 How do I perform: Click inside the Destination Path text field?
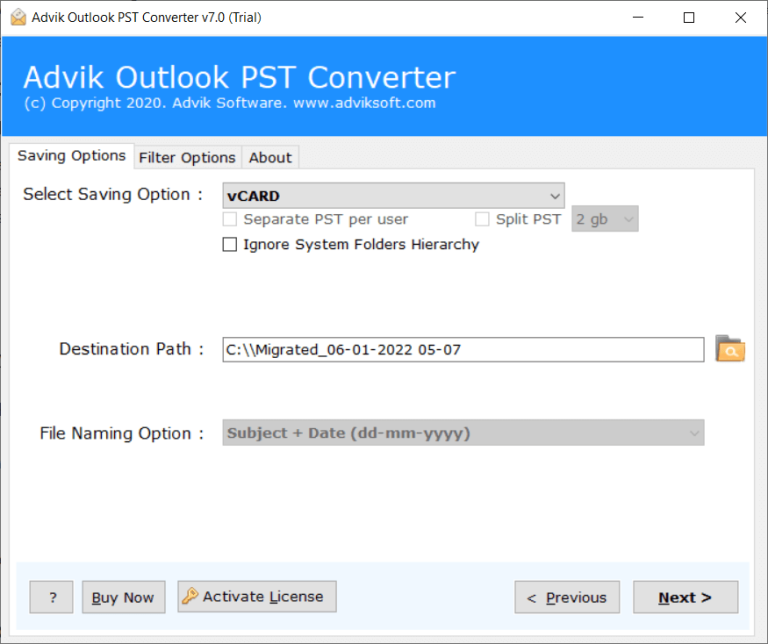click(x=463, y=349)
